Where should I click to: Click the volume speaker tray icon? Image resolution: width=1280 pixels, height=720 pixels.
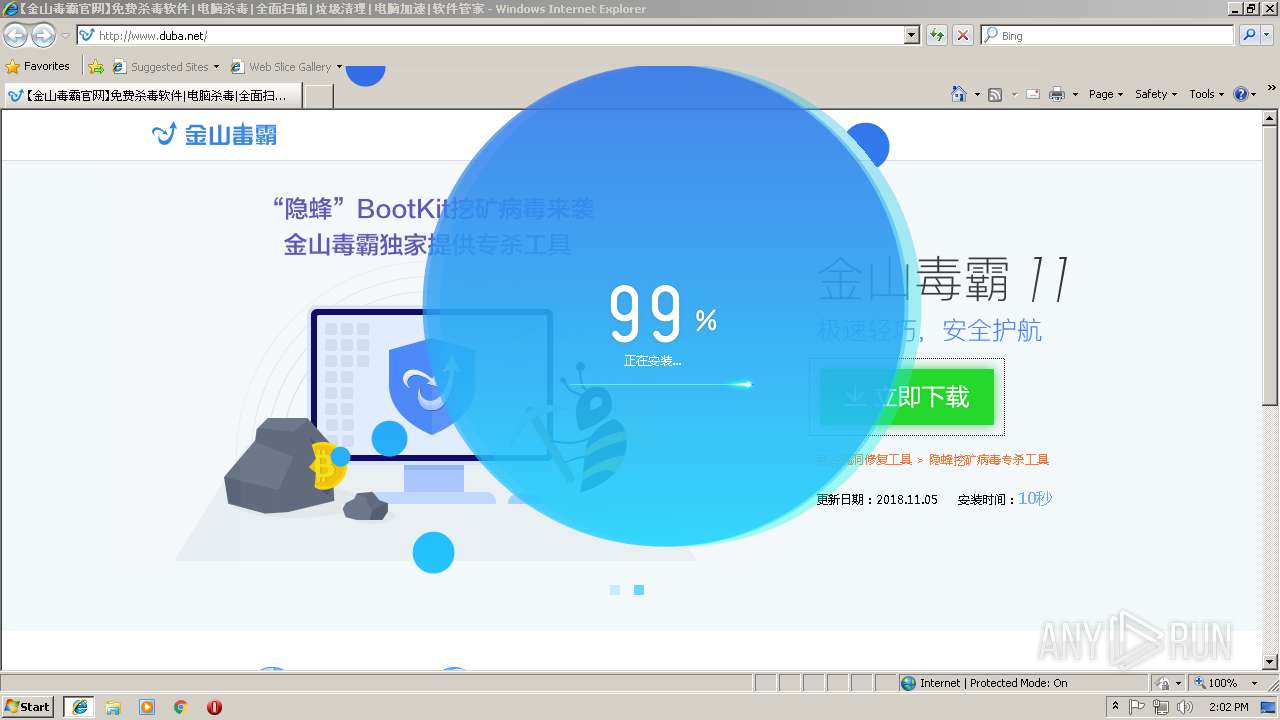(1185, 707)
